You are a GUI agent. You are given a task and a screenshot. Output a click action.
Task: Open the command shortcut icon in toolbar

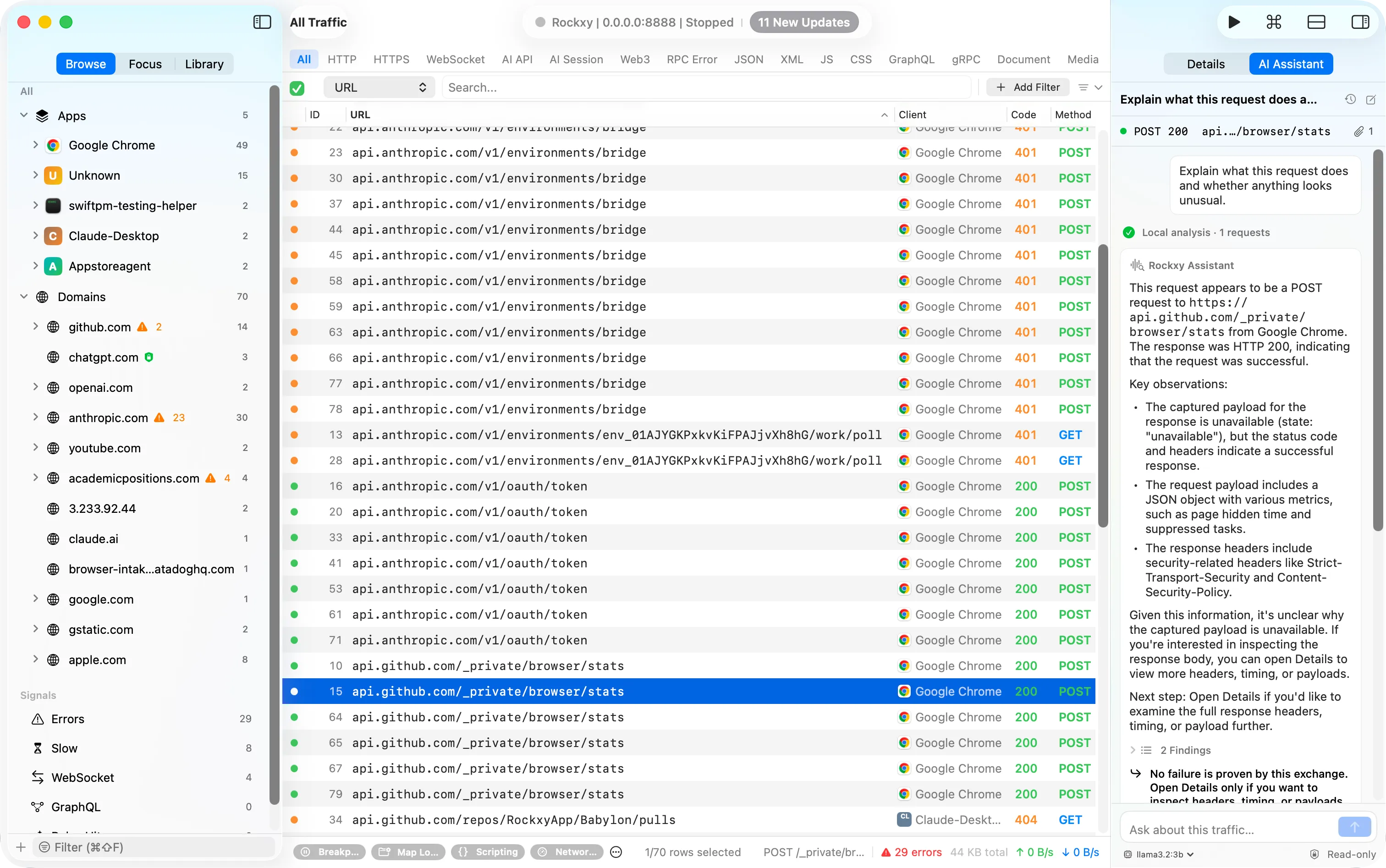pyautogui.click(x=1273, y=22)
